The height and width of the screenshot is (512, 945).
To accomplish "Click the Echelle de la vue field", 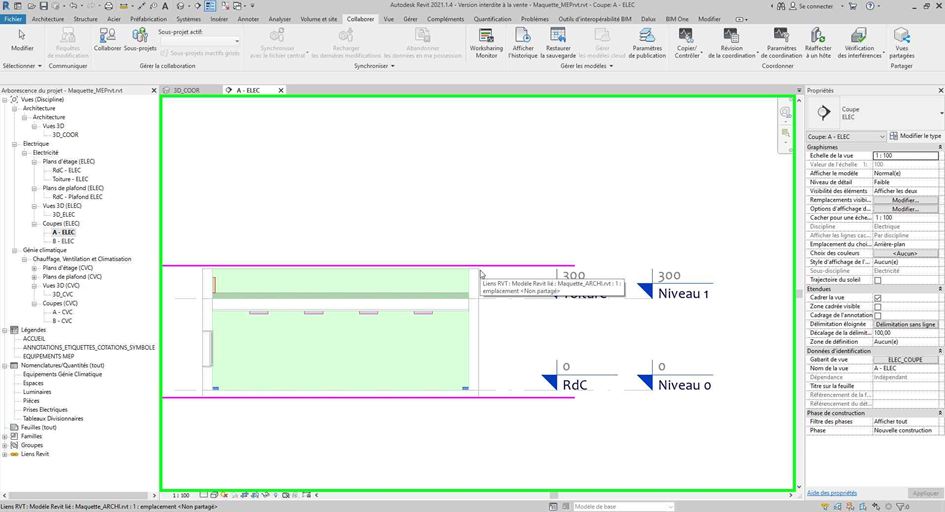I will coord(905,156).
